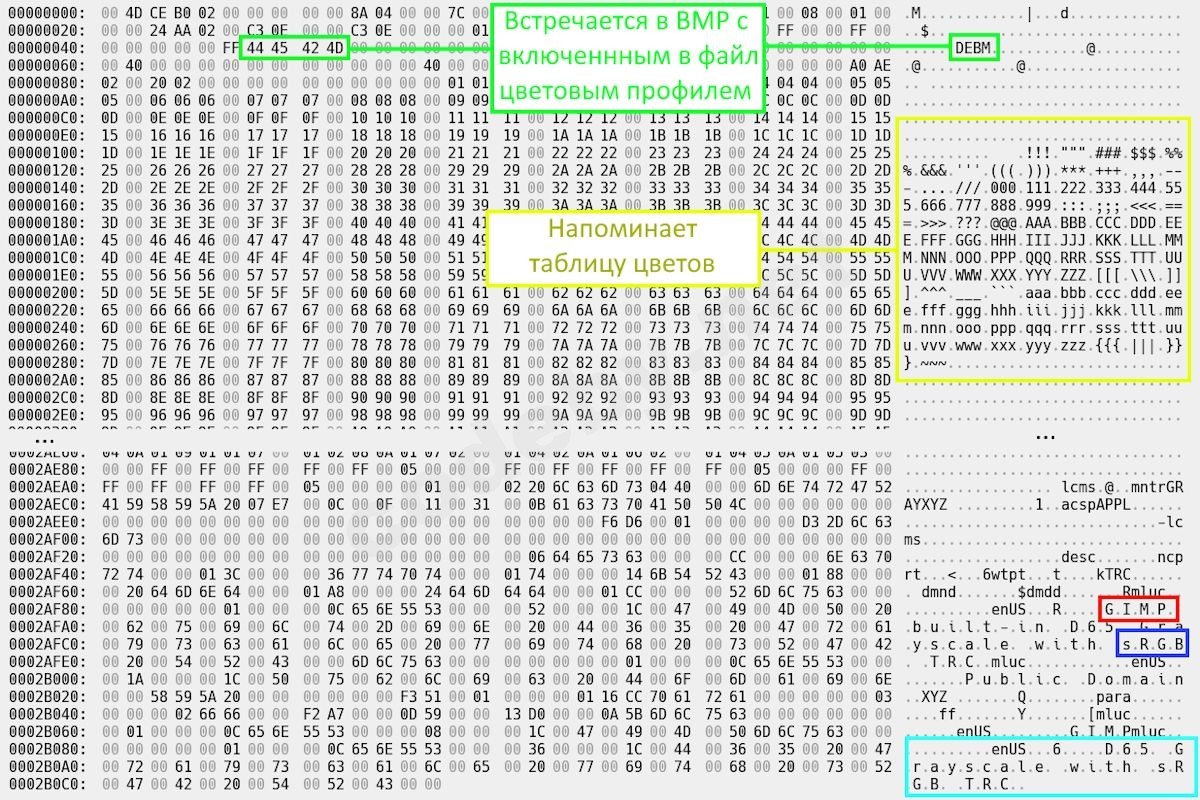The image size is (1200, 800).
Task: Click the offset 00000240:
Action: (46, 328)
